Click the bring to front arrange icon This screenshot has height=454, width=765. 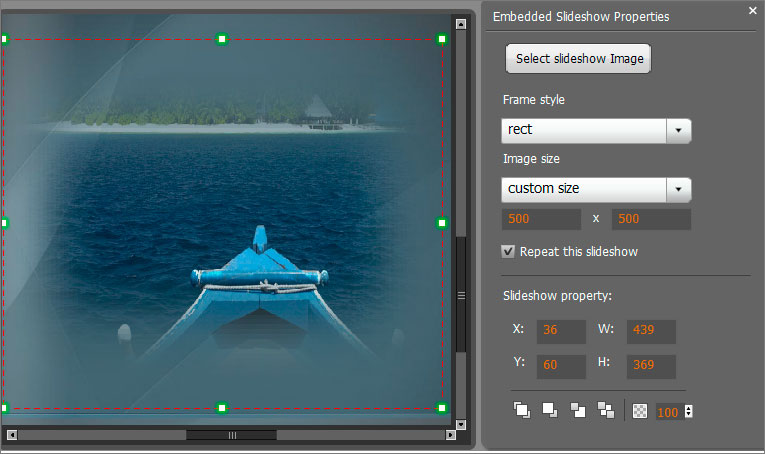[521, 409]
